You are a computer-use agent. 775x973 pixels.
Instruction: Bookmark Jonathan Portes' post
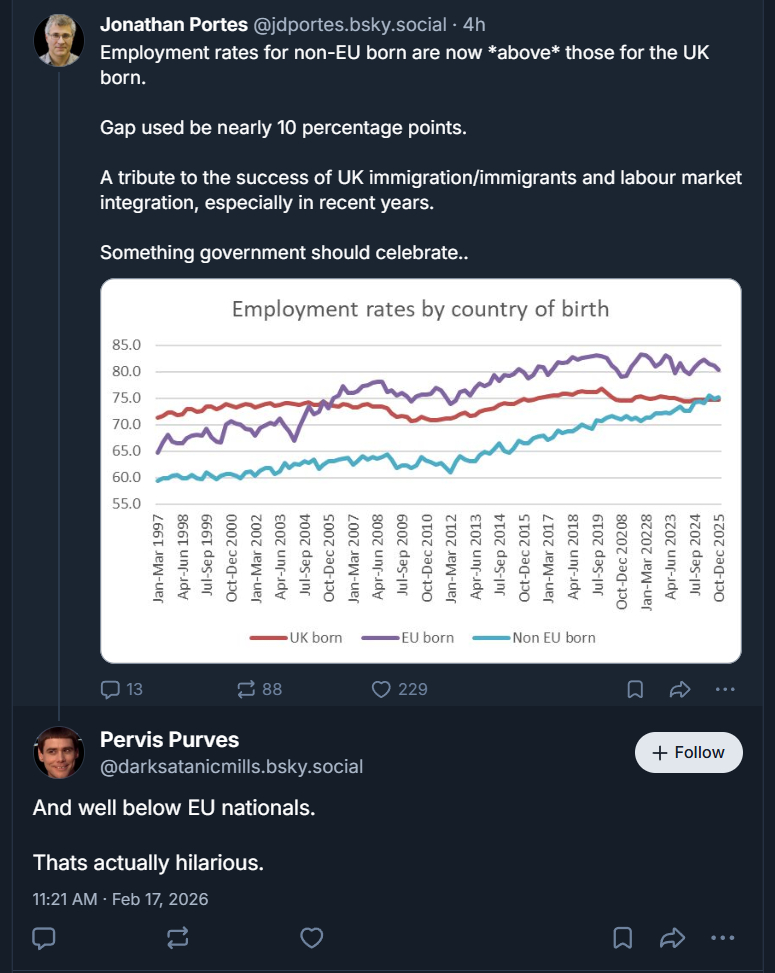635,689
